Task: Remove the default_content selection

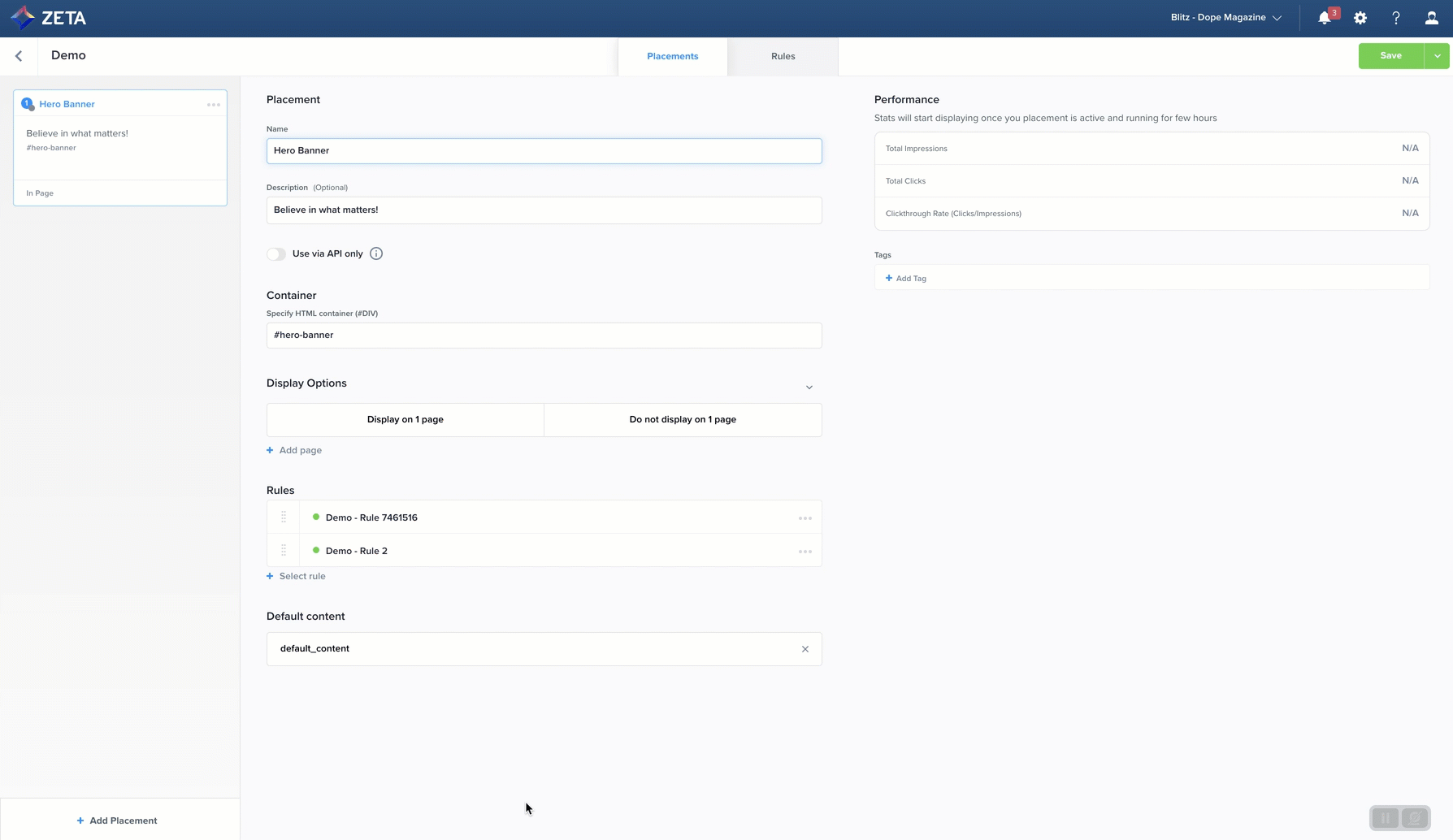Action: click(x=805, y=649)
